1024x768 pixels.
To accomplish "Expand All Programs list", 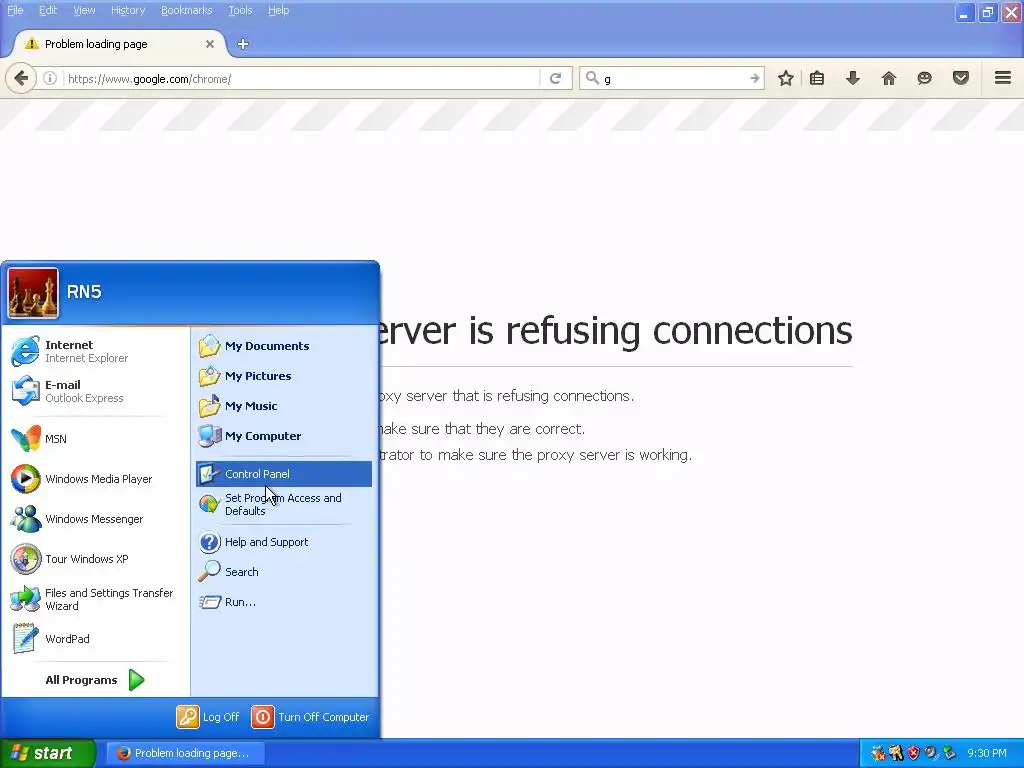I will click(x=96, y=680).
